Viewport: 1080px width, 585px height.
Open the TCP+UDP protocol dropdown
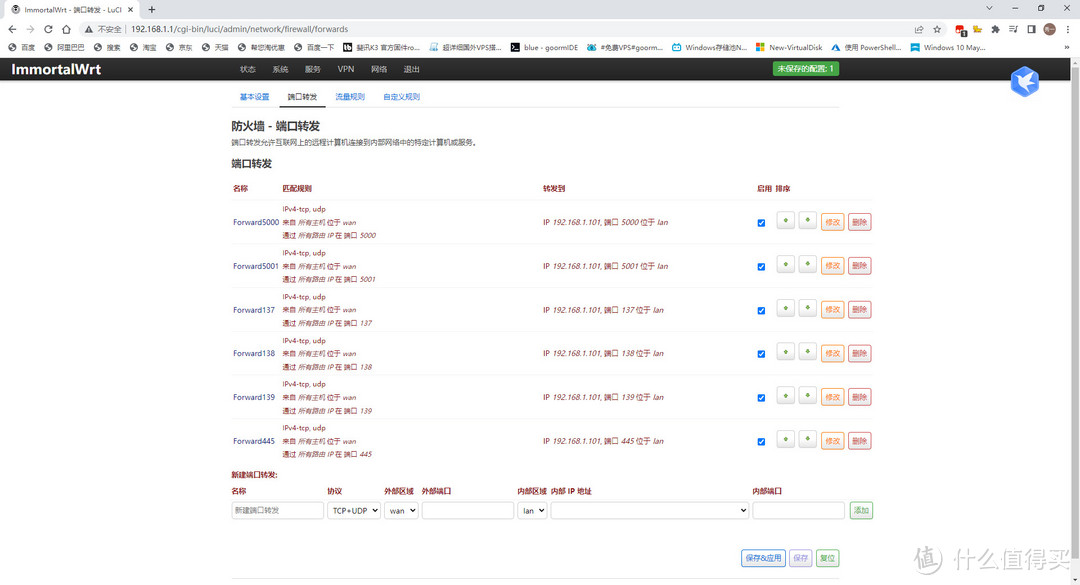[x=353, y=510]
